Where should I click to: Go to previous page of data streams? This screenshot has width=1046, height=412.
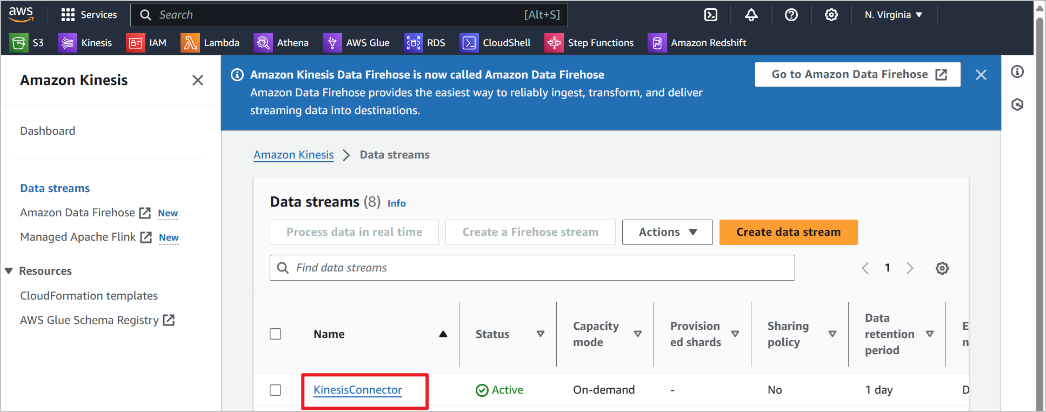[865, 268]
